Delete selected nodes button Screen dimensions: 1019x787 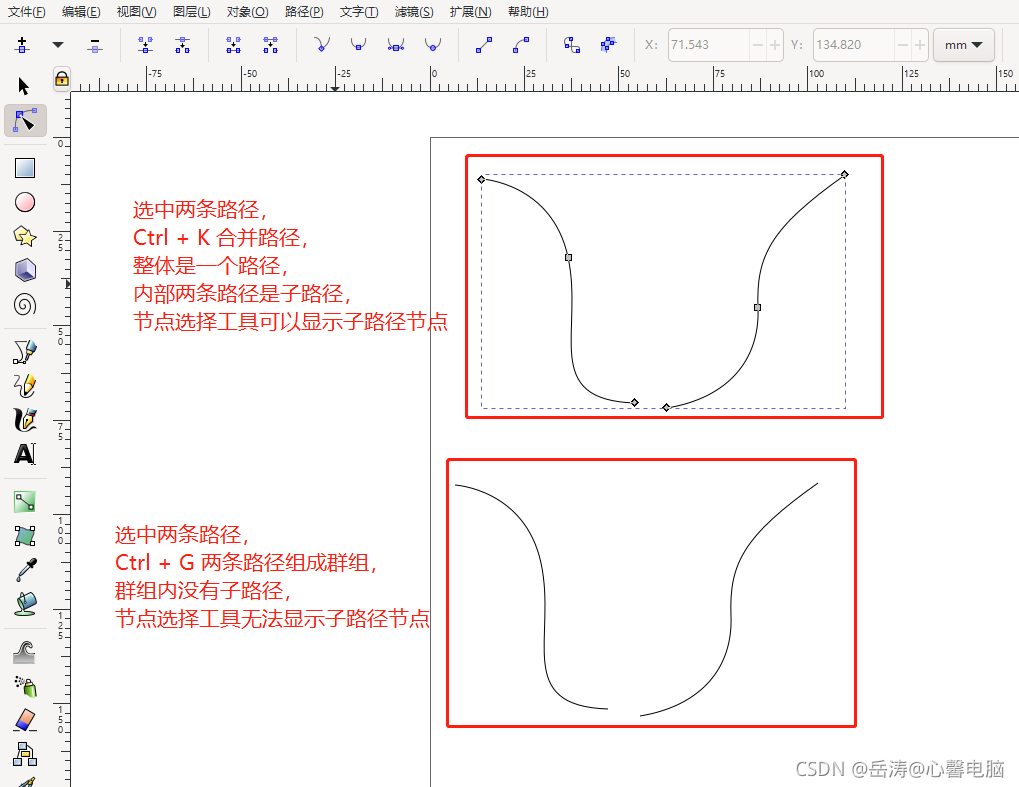click(95, 45)
